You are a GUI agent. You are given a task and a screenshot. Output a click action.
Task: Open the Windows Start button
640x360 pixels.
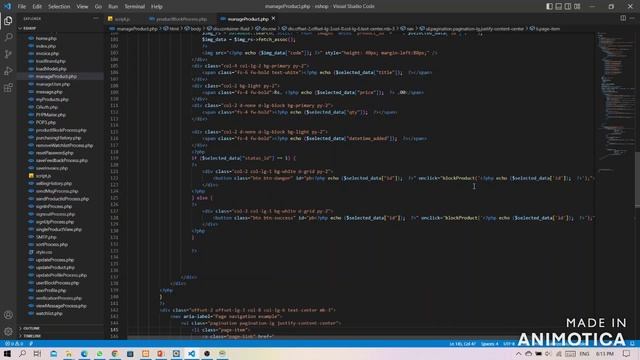click(7, 353)
